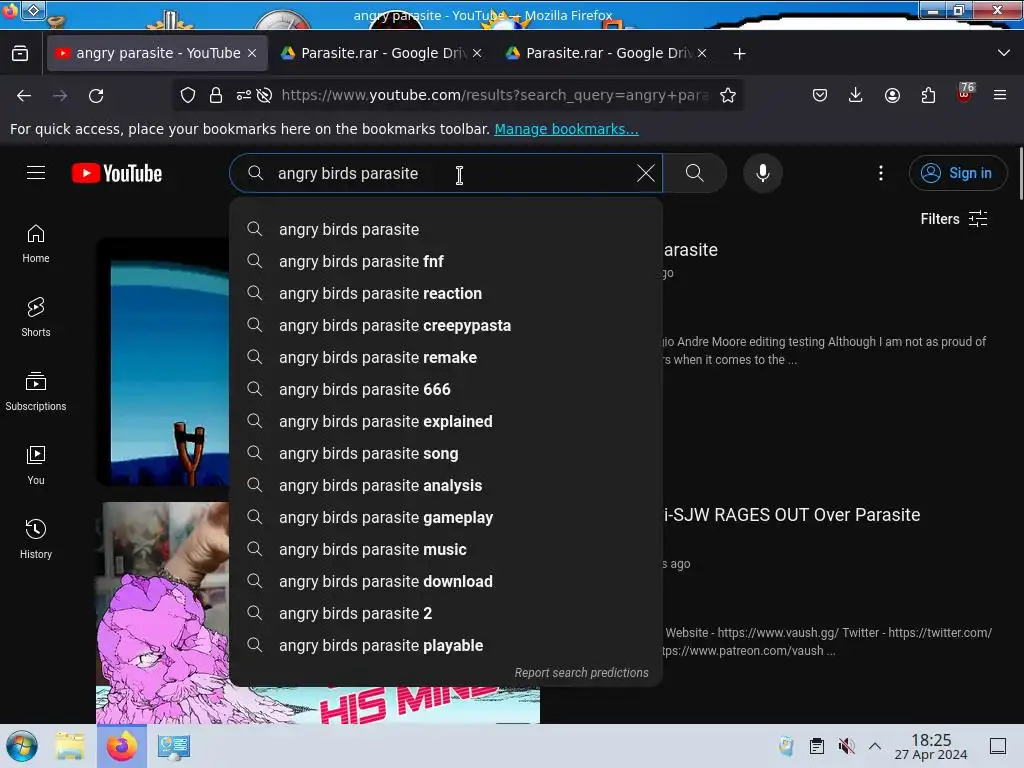Select suggestion "angry birds parasite 666"
Viewport: 1024px width, 768px height.
coord(446,389)
